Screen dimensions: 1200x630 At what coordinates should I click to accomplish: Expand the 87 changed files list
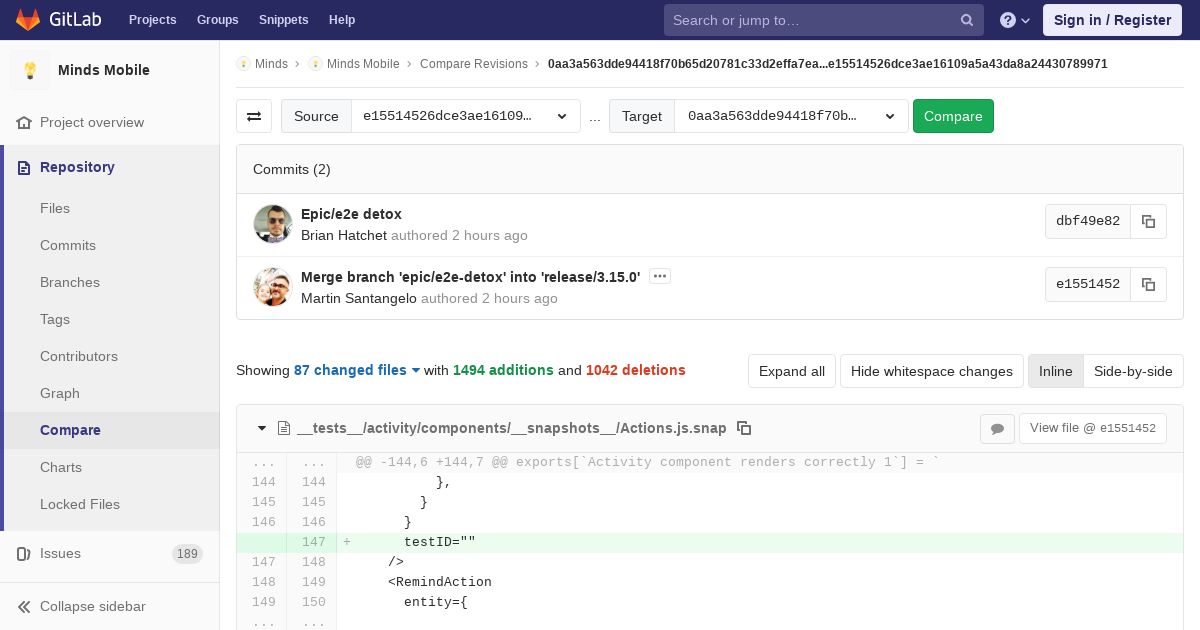pyautogui.click(x=357, y=370)
